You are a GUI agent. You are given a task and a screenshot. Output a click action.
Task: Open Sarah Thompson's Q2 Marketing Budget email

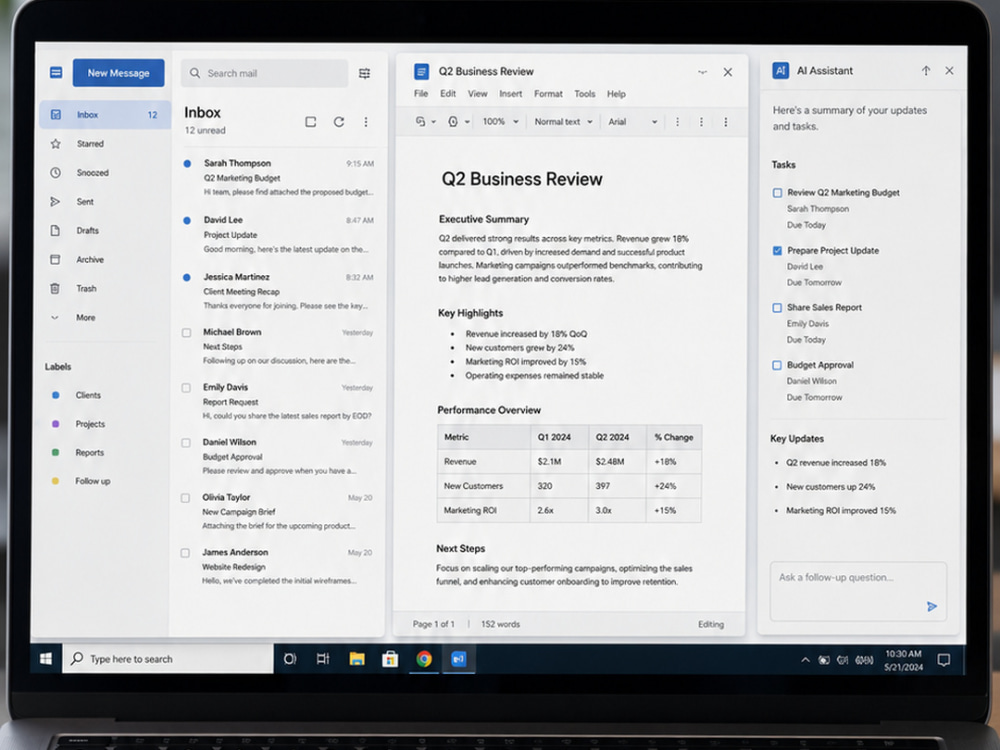point(279,177)
